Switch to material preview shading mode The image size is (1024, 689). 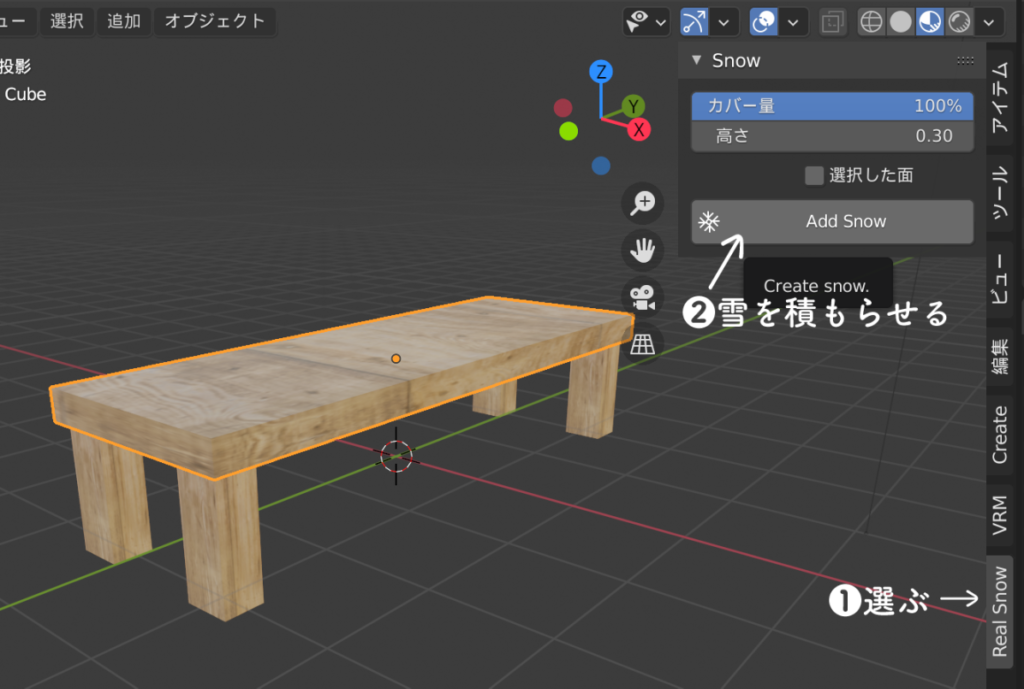(930, 22)
